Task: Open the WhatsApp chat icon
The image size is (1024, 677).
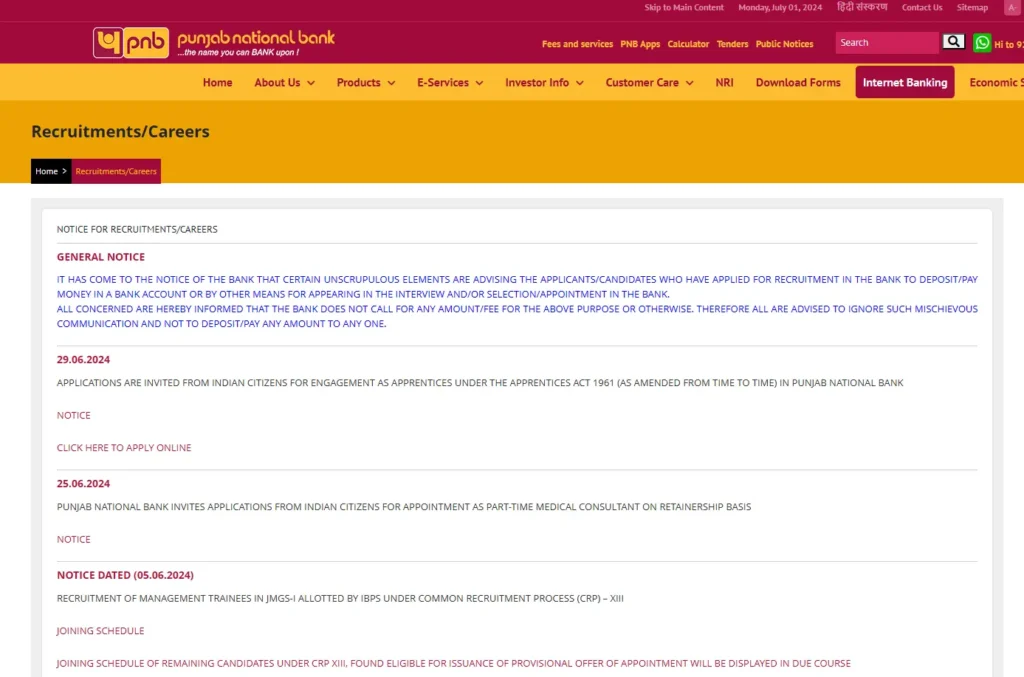Action: click(982, 43)
